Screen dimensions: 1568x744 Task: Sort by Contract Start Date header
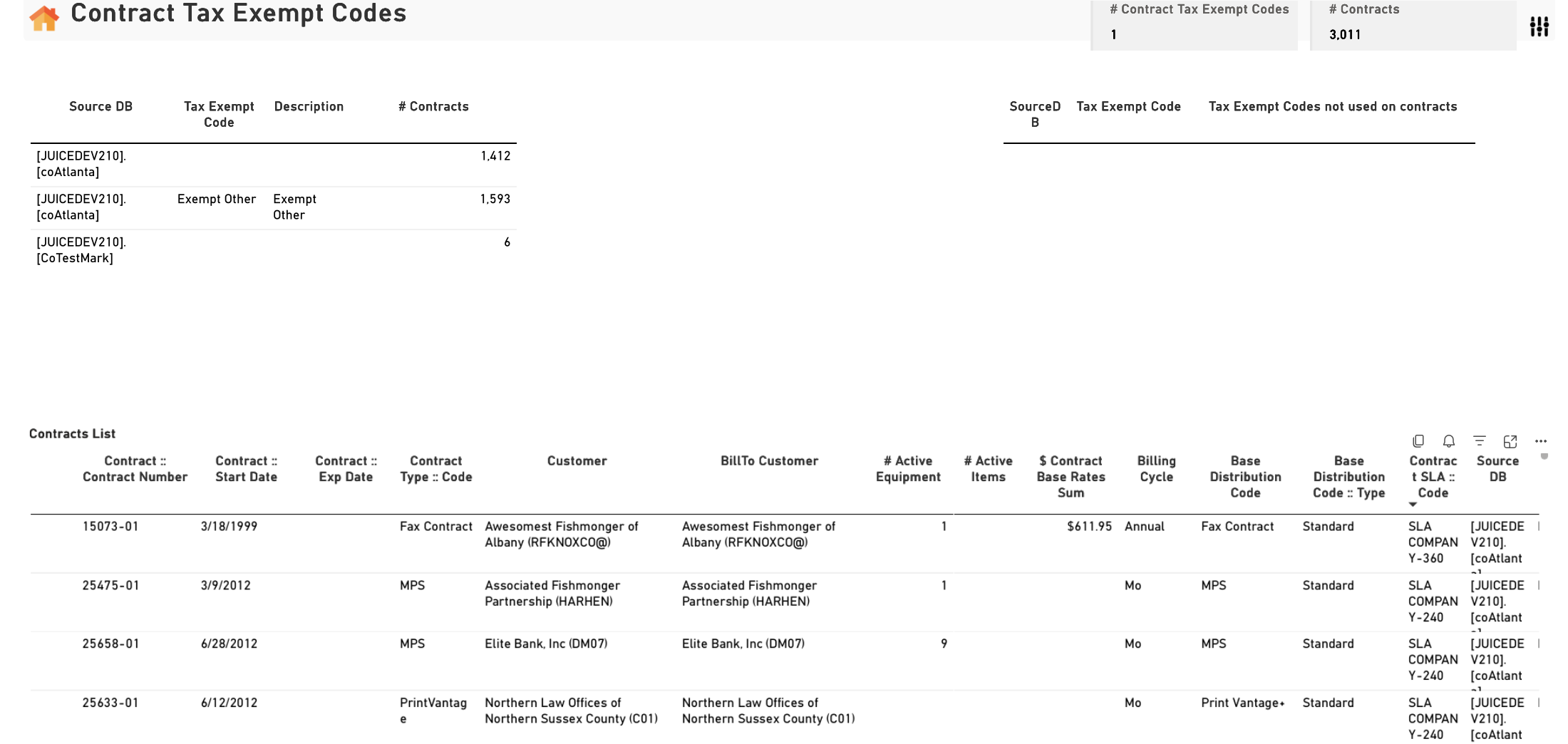coord(247,469)
